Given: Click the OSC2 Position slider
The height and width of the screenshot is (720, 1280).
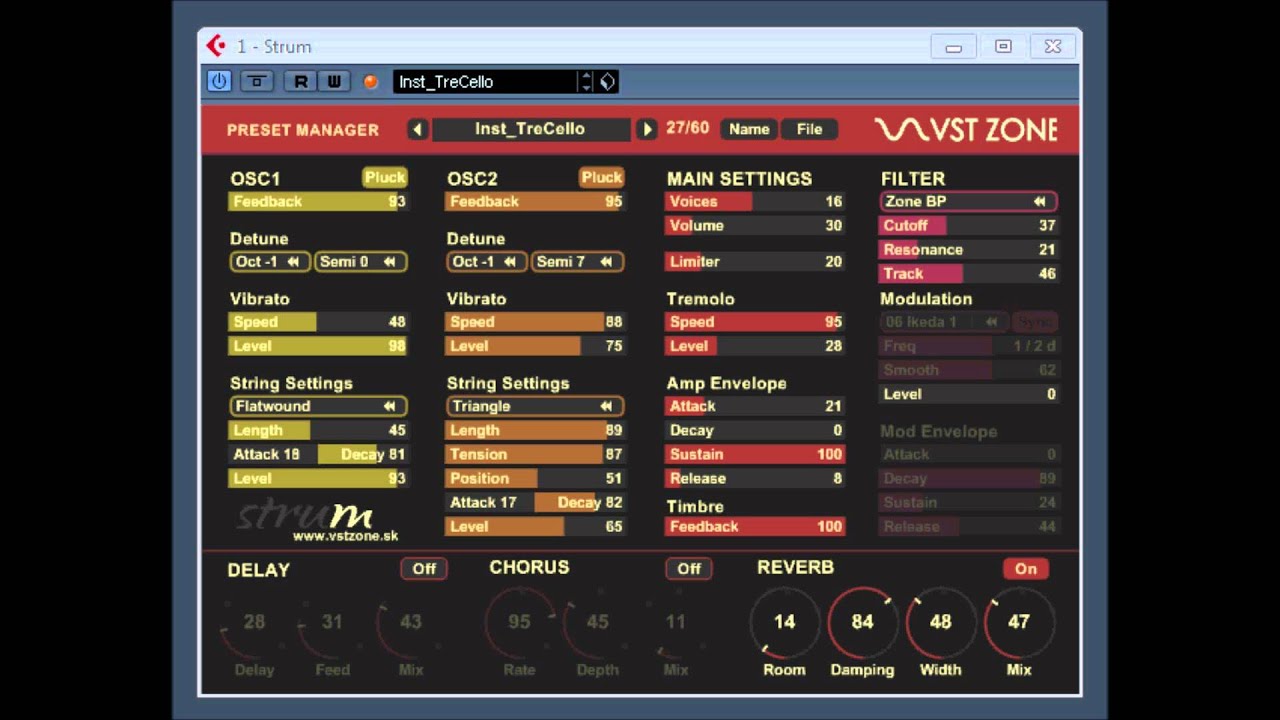Looking at the screenshot, I should point(535,478).
